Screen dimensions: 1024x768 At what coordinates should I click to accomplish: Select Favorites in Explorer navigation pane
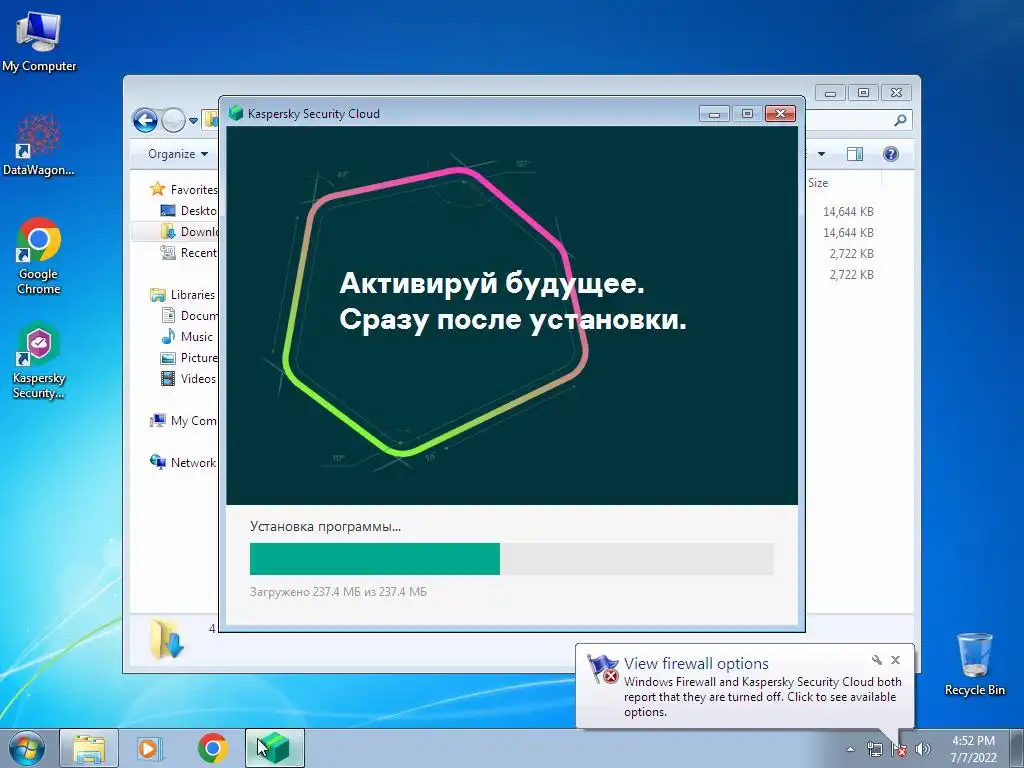point(184,189)
